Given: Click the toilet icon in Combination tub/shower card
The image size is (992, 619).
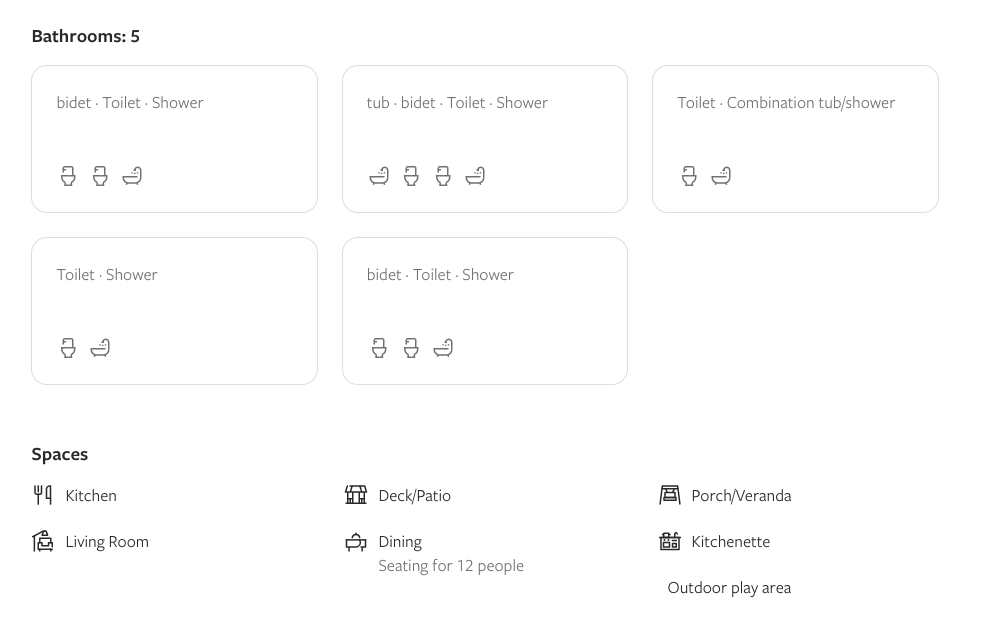Looking at the screenshot, I should (689, 176).
